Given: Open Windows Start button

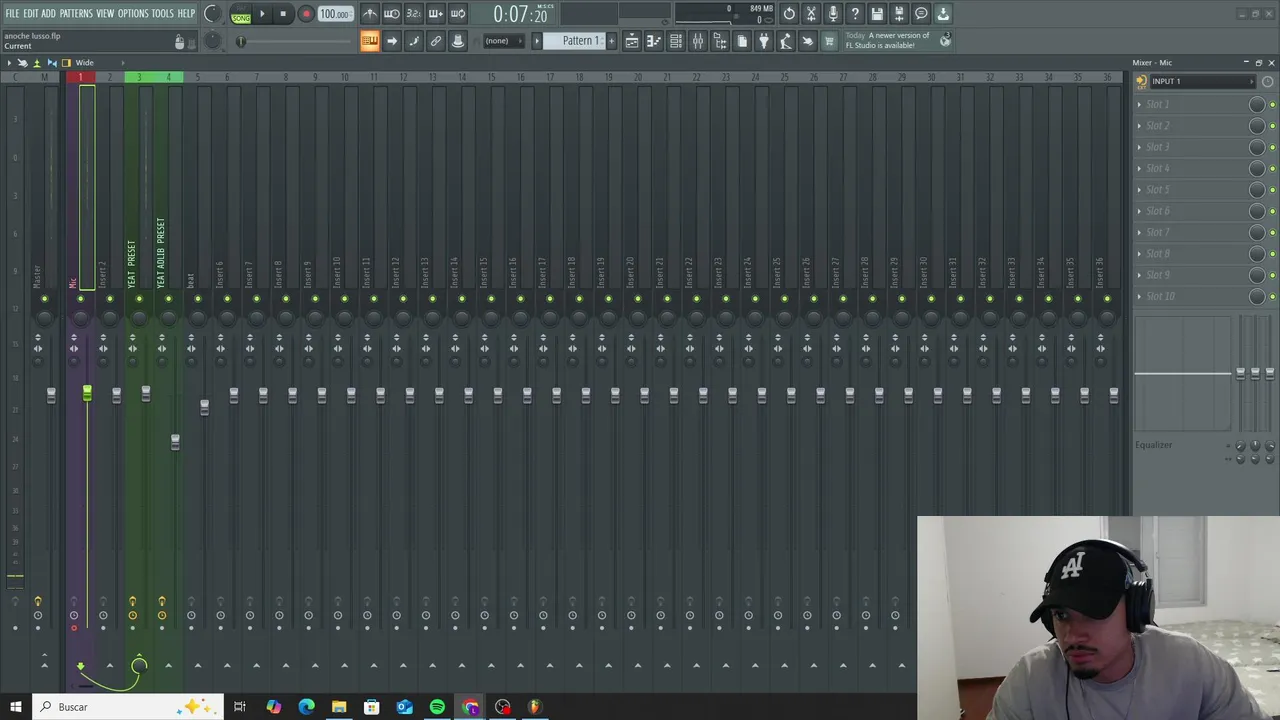Looking at the screenshot, I should pos(15,707).
